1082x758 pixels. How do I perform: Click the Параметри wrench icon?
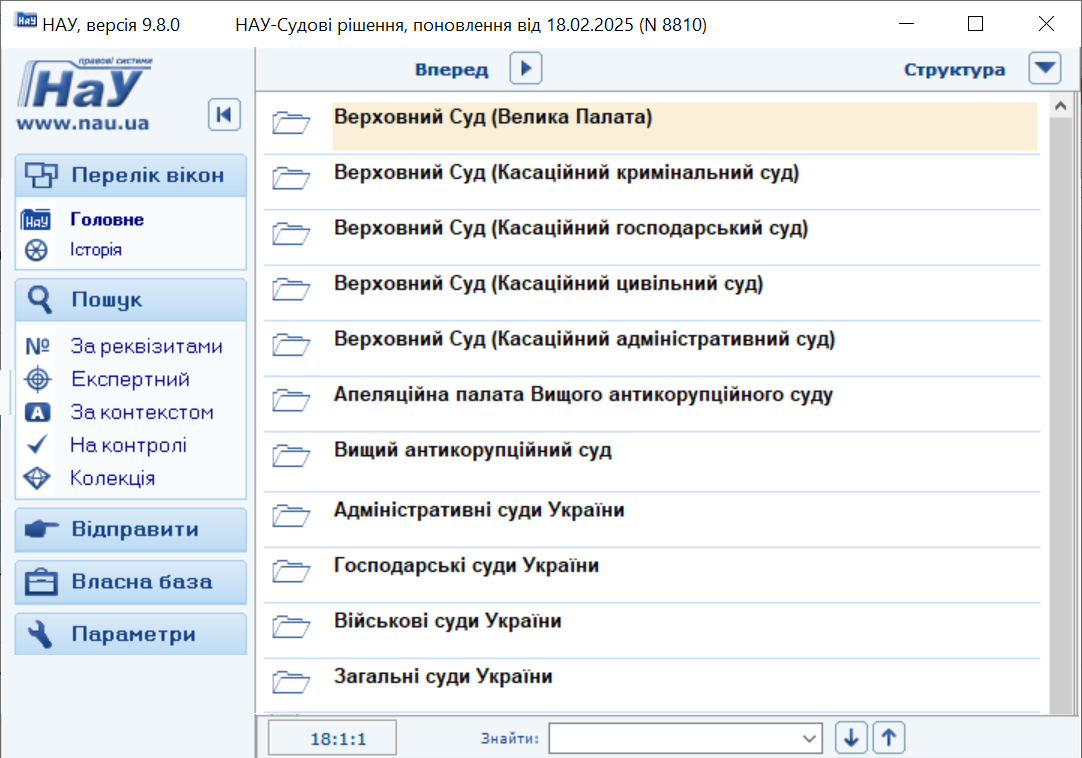coord(40,634)
